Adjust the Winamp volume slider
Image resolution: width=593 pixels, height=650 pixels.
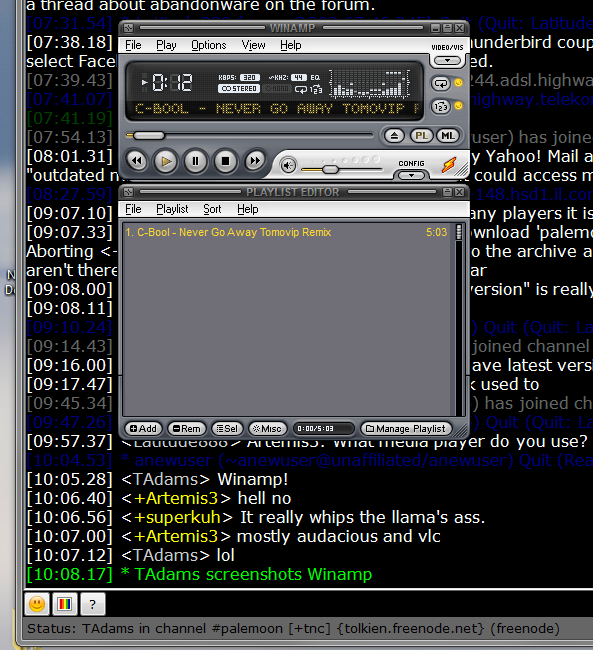pos(330,170)
